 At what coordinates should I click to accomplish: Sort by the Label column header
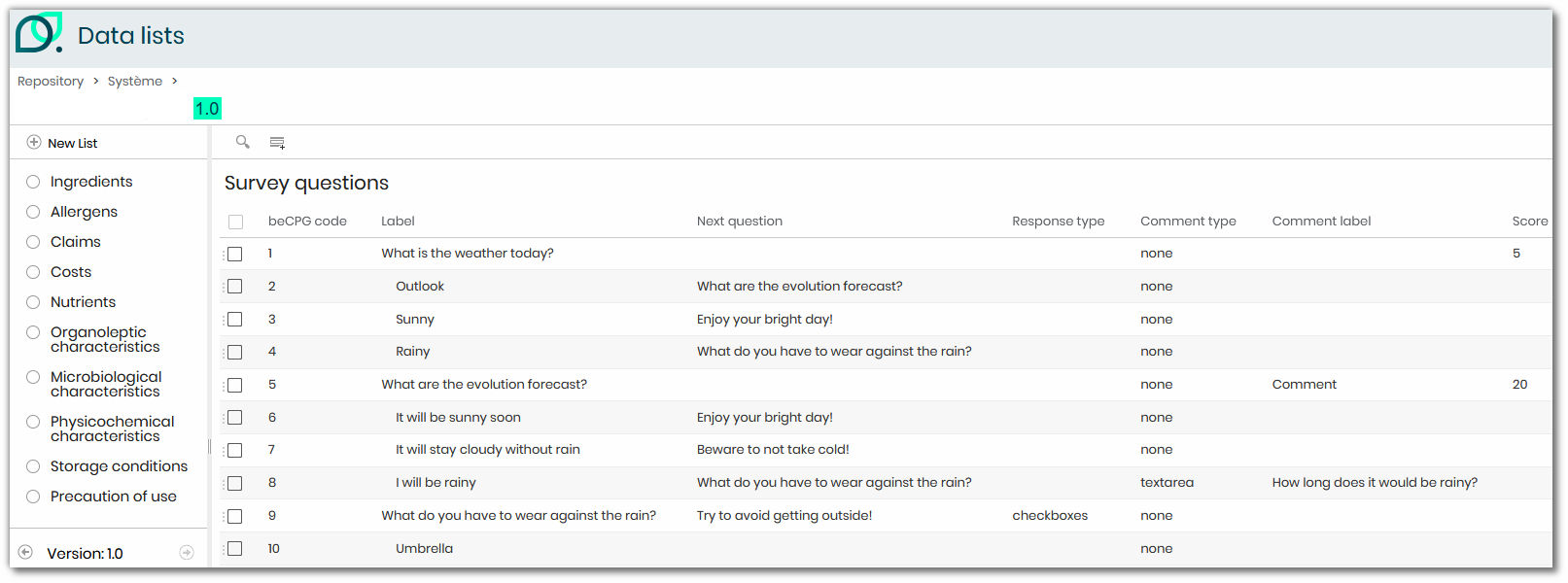pos(398,221)
